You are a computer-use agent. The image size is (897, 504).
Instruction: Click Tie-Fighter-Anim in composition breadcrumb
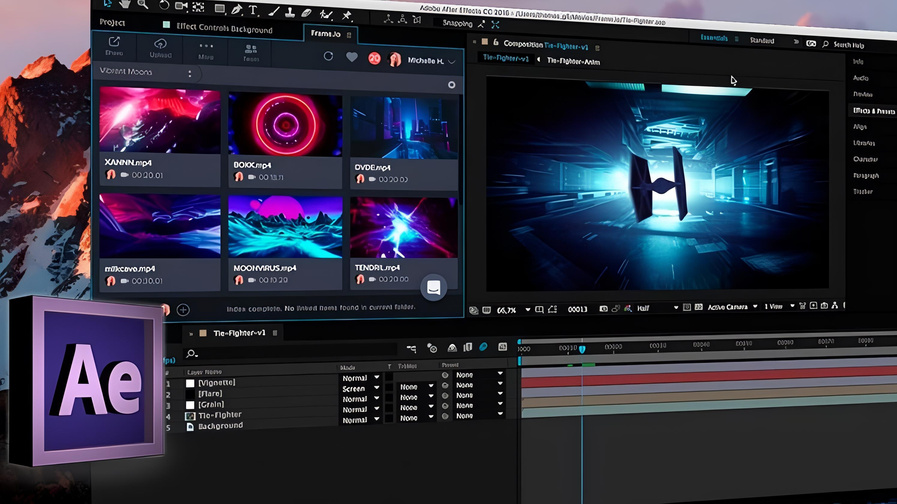(573, 61)
